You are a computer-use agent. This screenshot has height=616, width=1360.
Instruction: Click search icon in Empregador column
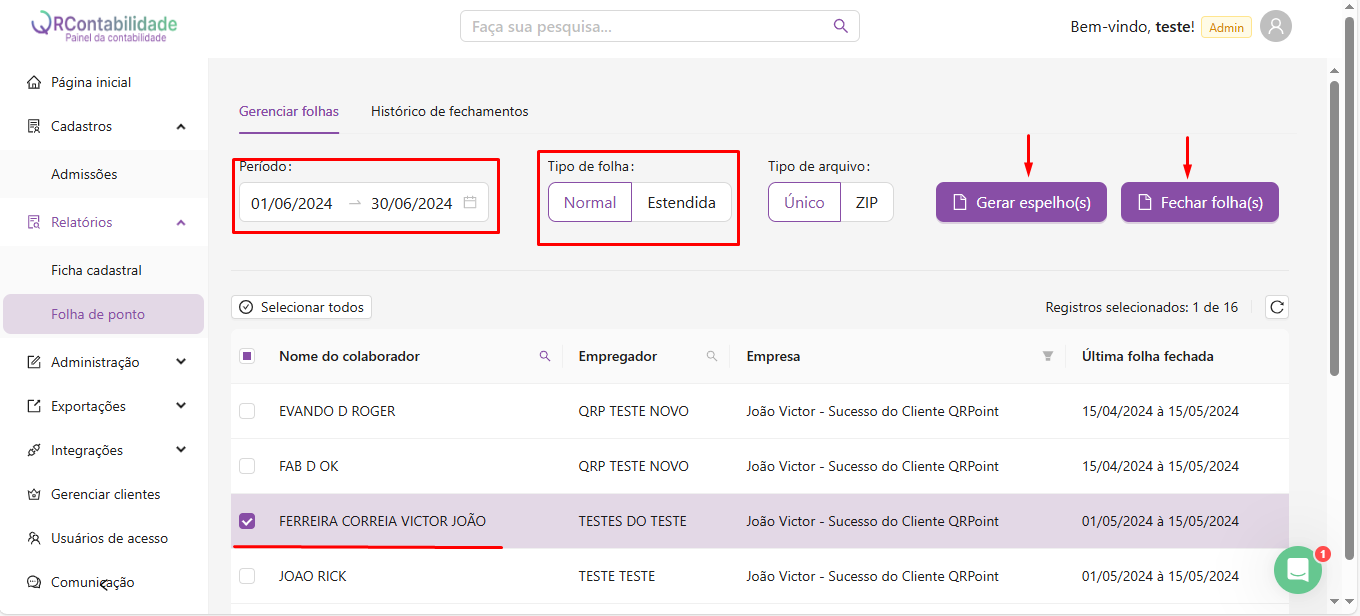click(x=712, y=356)
